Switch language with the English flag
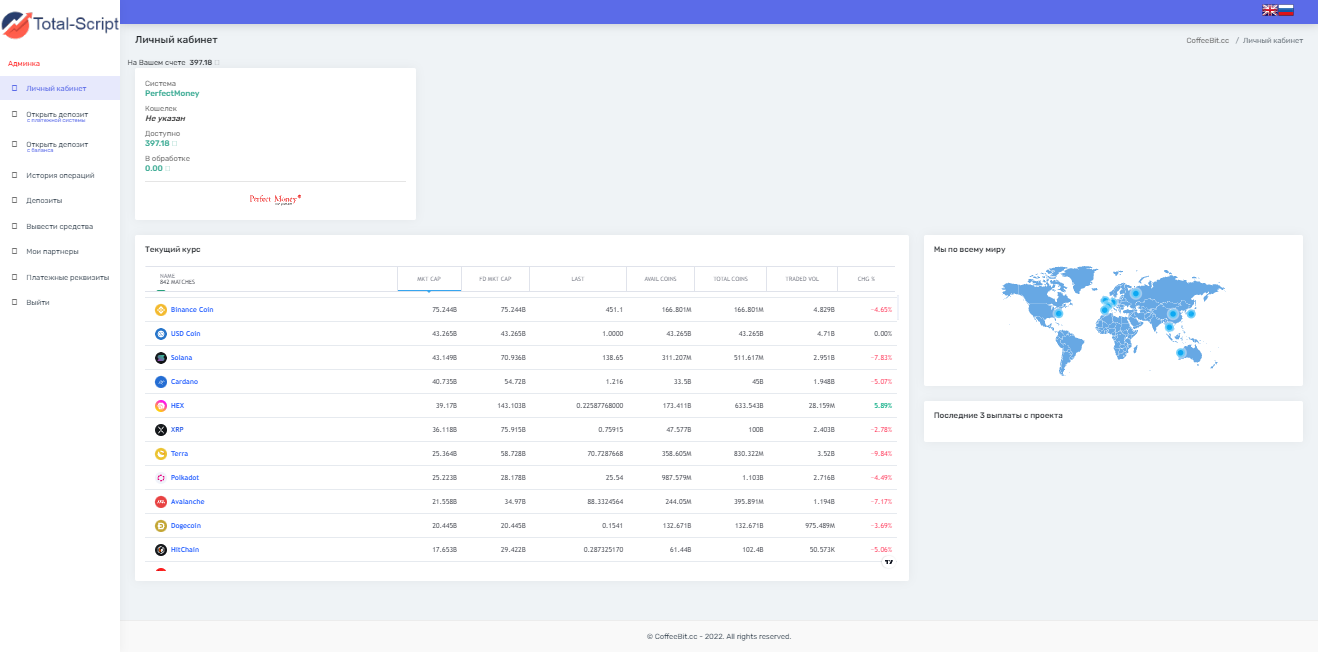 click(1270, 10)
